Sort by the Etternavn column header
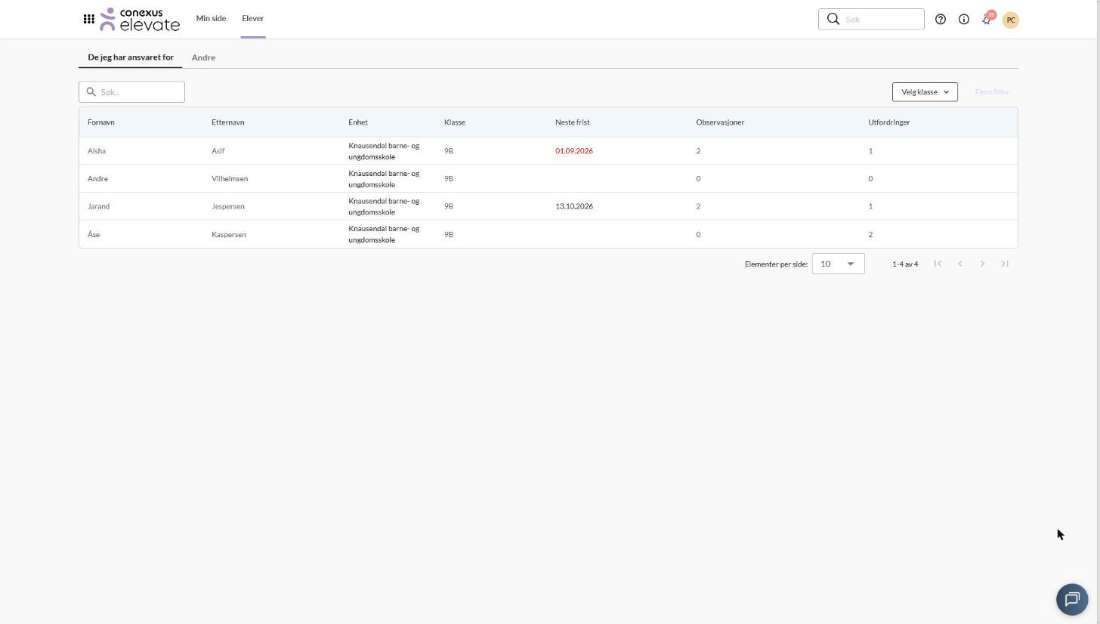This screenshot has width=1100, height=624. click(228, 122)
